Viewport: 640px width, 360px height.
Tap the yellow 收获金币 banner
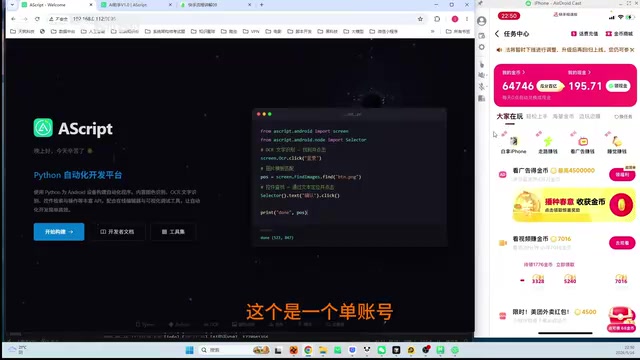coord(573,205)
